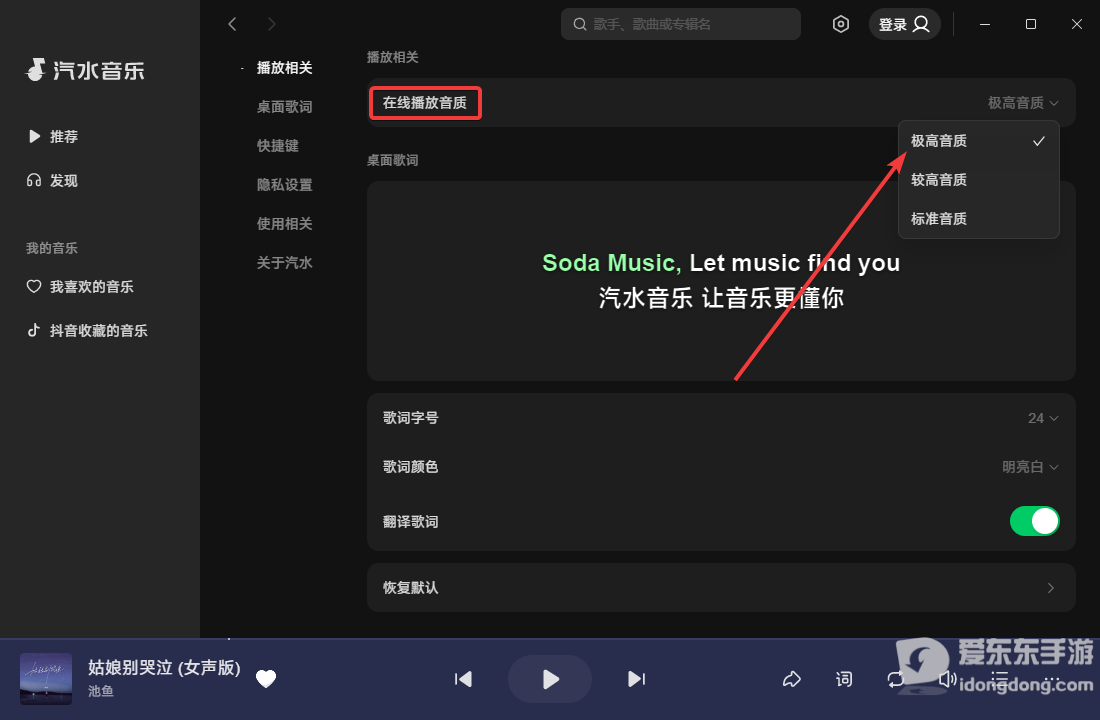Click the 在线播放音质 label
Image resolution: width=1100 pixels, height=720 pixels.
pos(424,102)
